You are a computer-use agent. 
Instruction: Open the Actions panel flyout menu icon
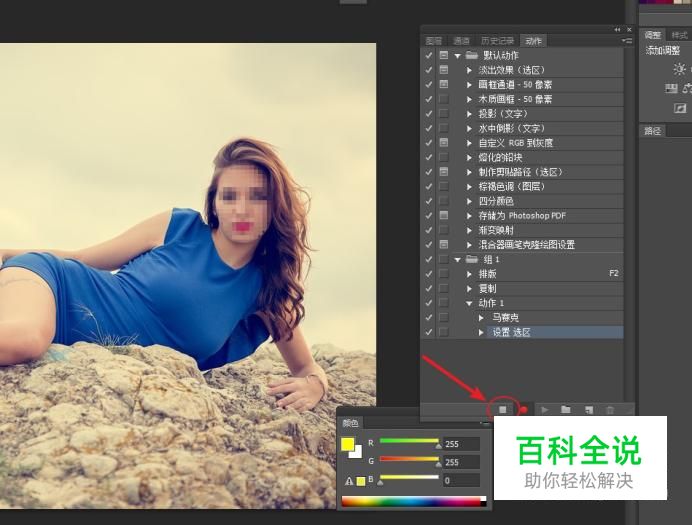(627, 41)
